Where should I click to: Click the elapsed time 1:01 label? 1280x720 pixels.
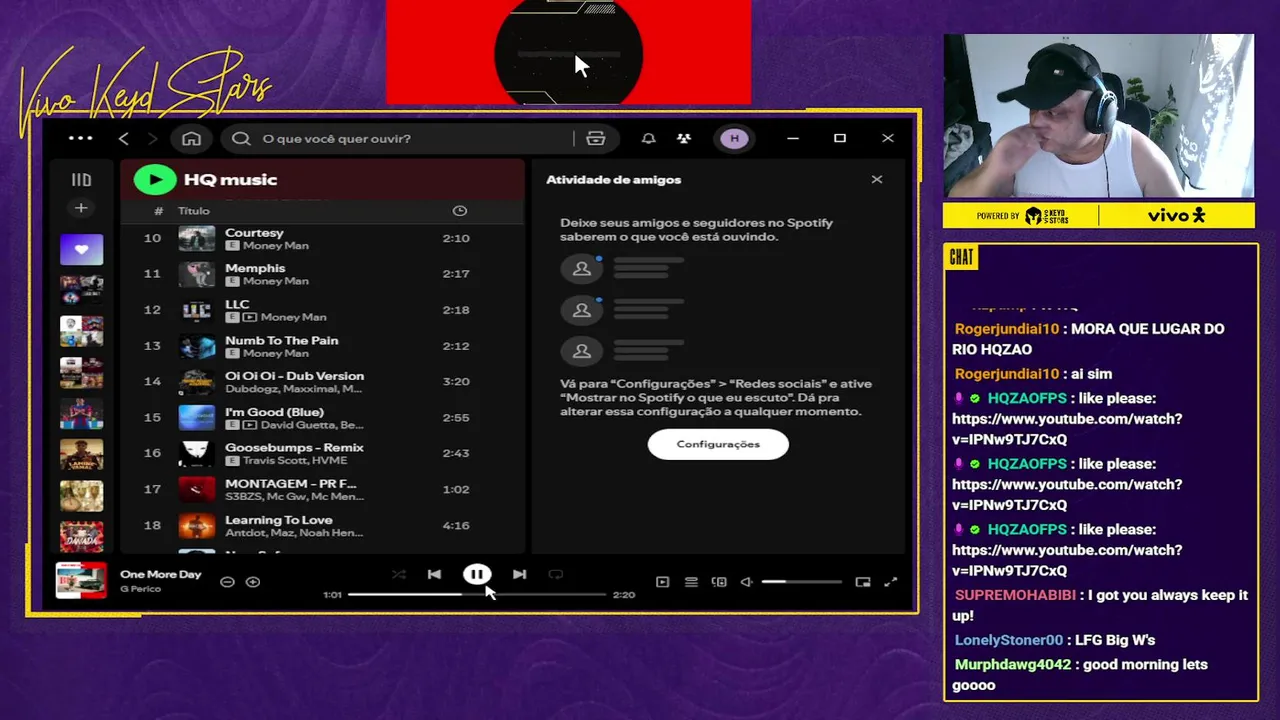coord(332,595)
